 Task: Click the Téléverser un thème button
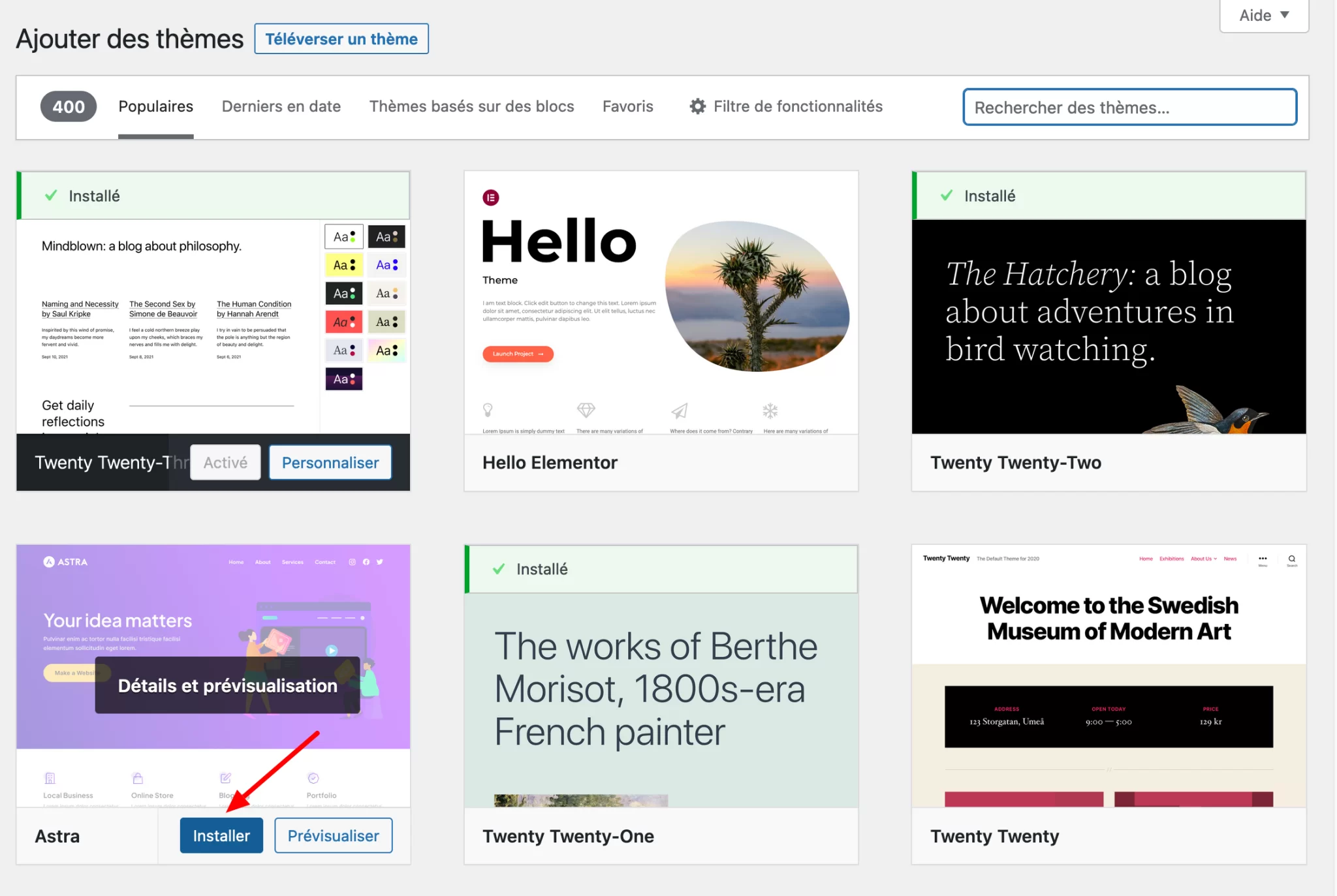point(341,39)
